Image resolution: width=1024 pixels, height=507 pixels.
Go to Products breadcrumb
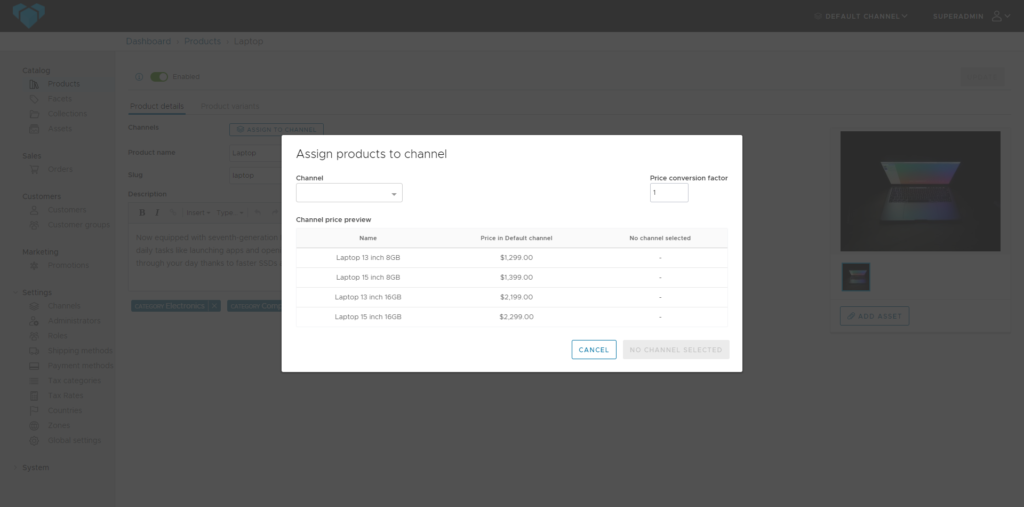[x=202, y=41]
